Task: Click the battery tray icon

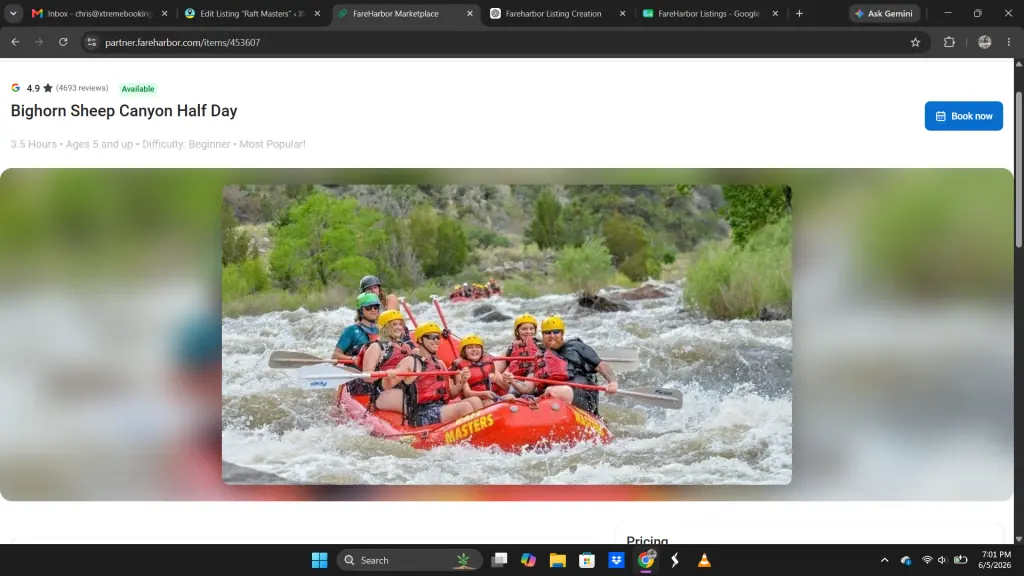Action: coord(961,560)
